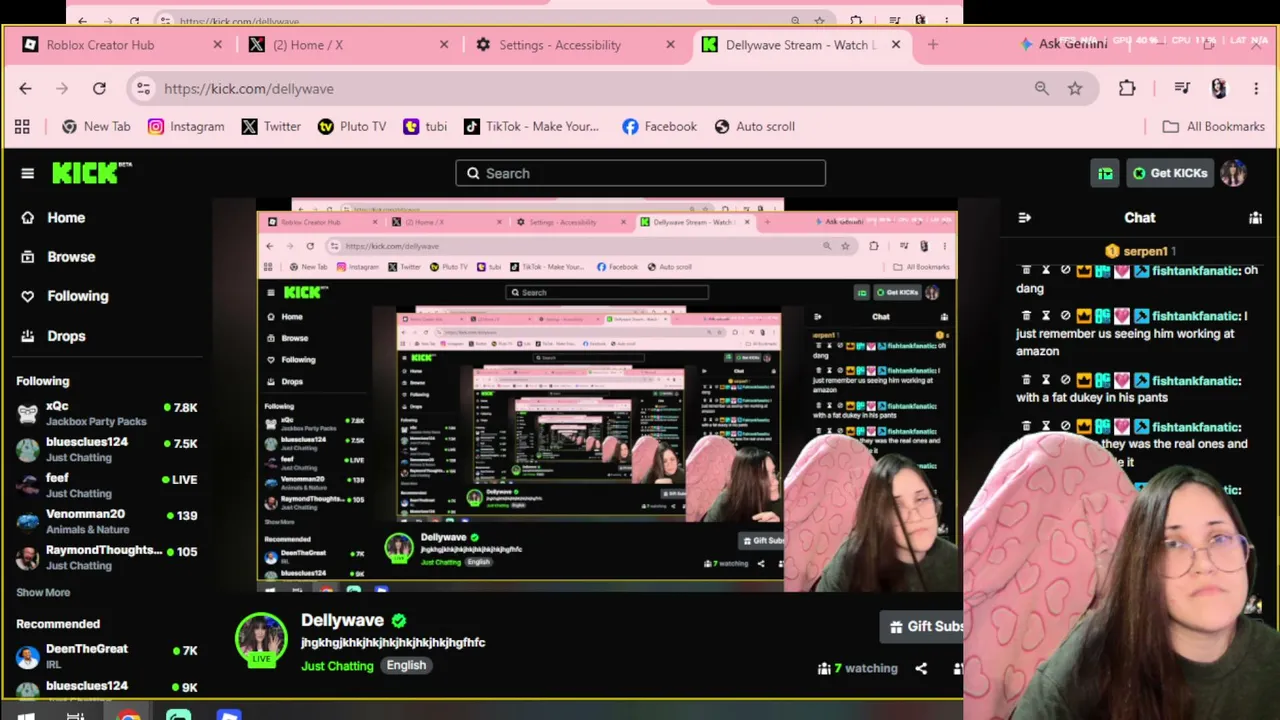
Task: Share the Dellywave stream
Action: click(x=921, y=668)
